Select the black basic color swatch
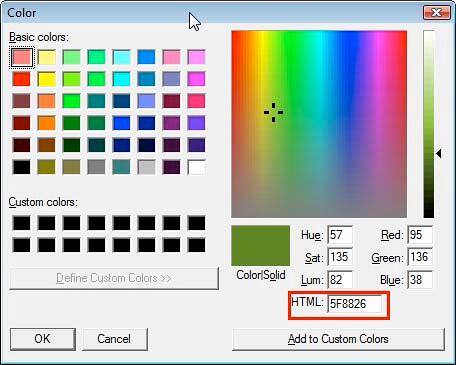 click(22, 167)
